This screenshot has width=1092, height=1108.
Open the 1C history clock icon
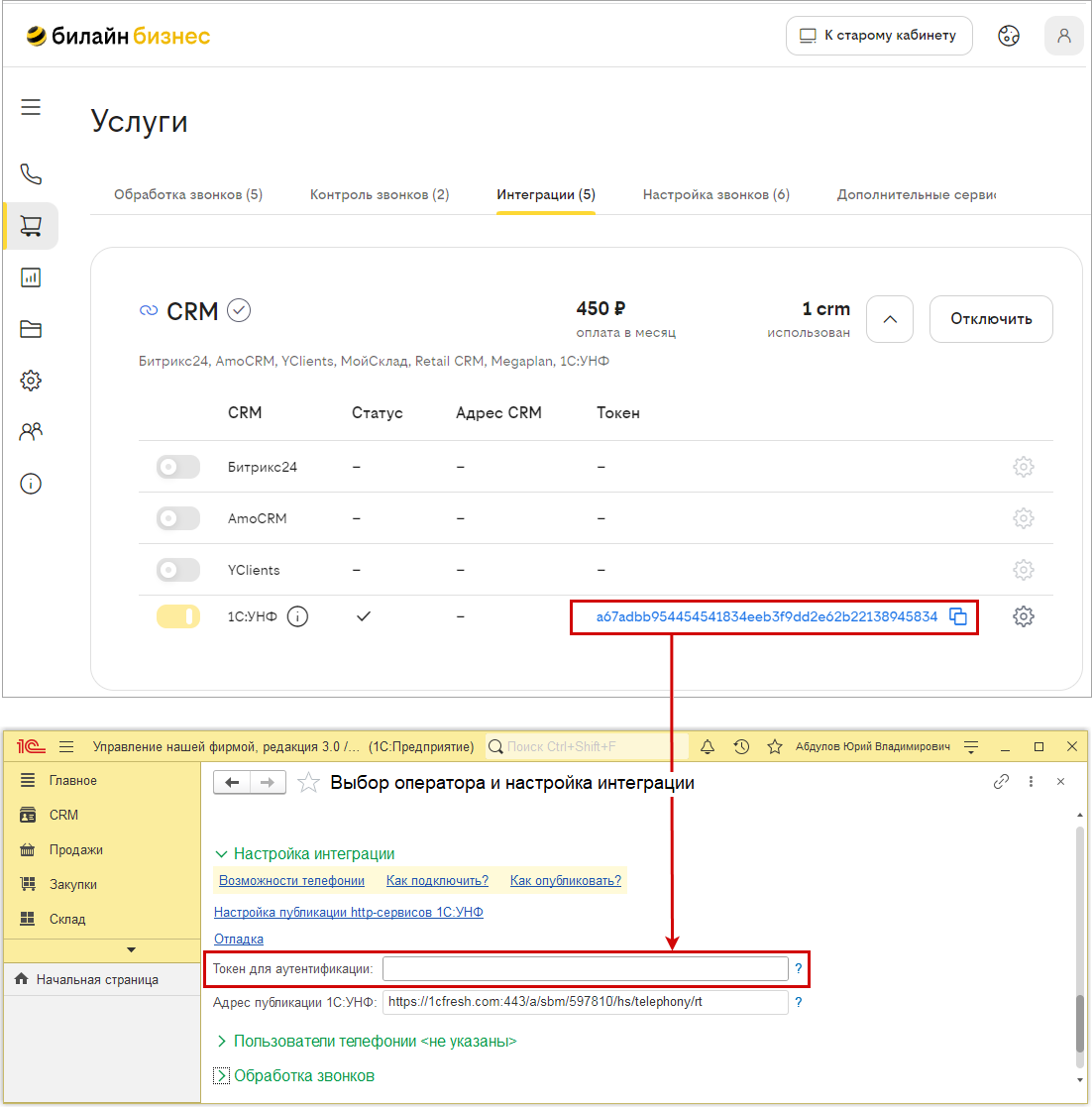741,746
